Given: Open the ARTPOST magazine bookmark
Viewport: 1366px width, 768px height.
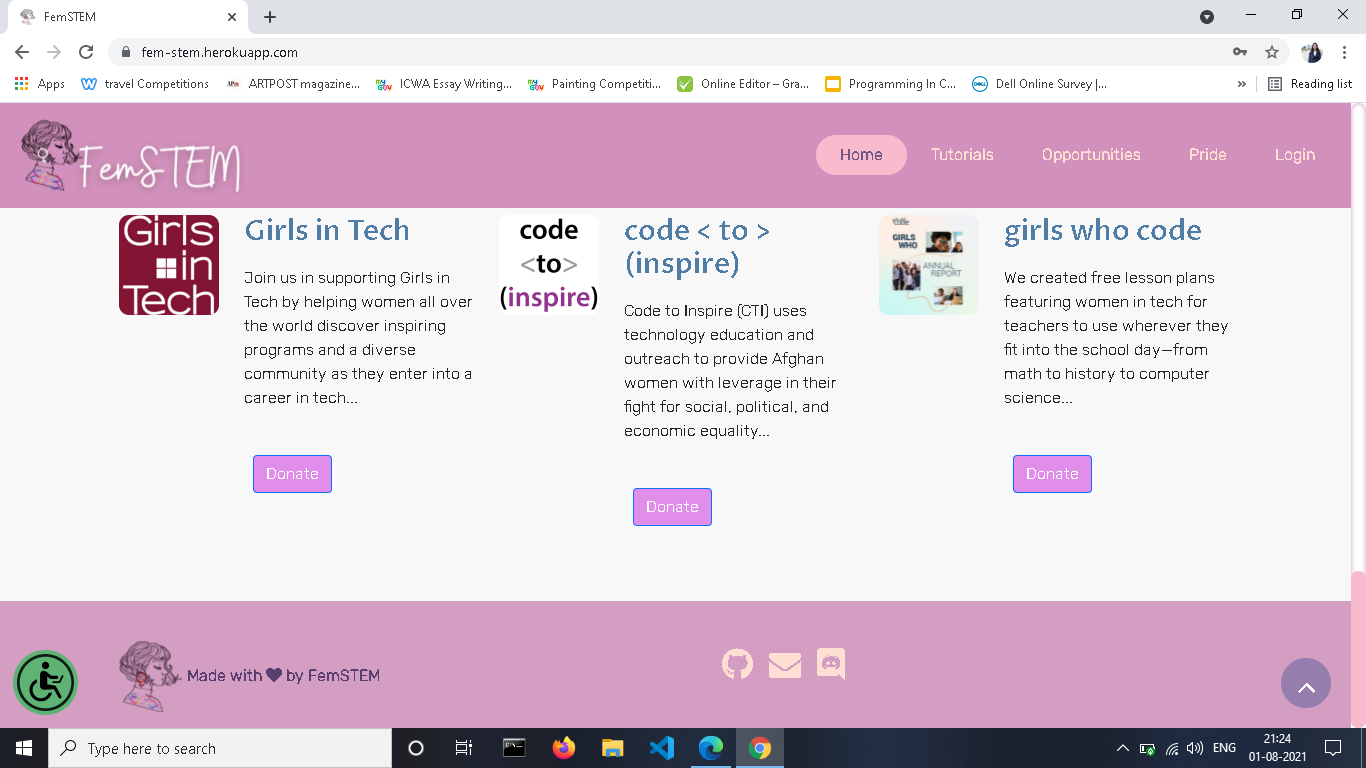Looking at the screenshot, I should coord(293,84).
